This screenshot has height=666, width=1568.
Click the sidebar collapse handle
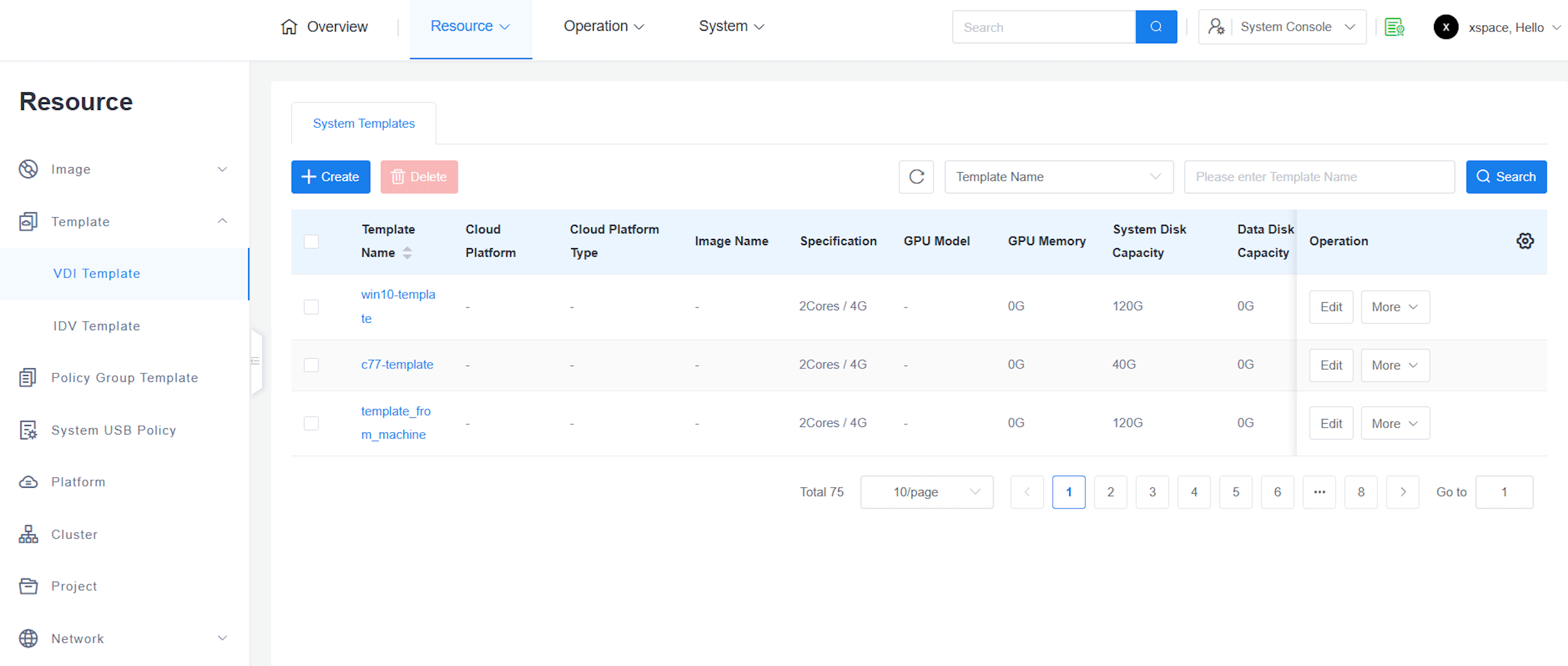pos(256,362)
